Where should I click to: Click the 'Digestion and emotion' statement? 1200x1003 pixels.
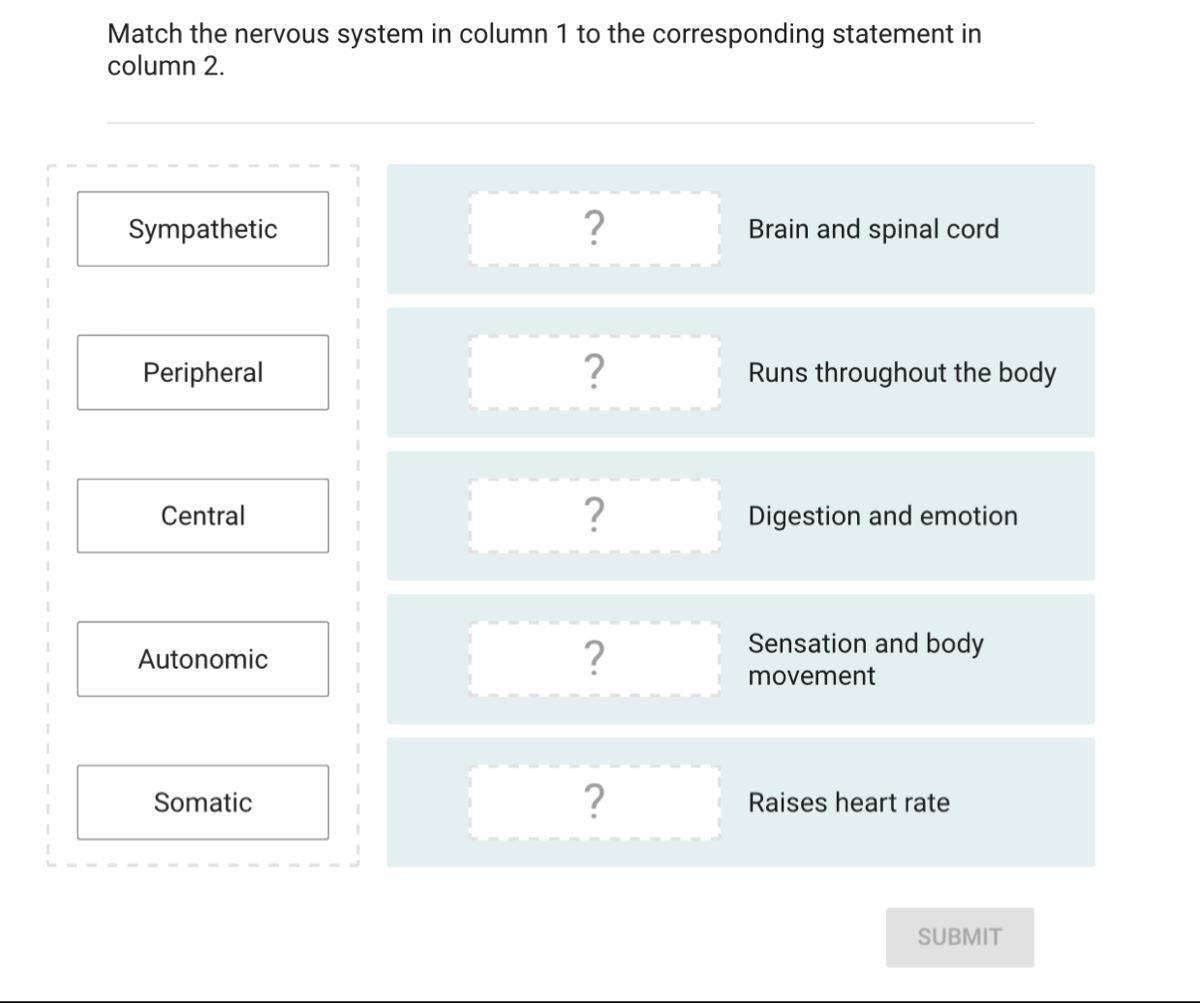pyautogui.click(x=883, y=516)
